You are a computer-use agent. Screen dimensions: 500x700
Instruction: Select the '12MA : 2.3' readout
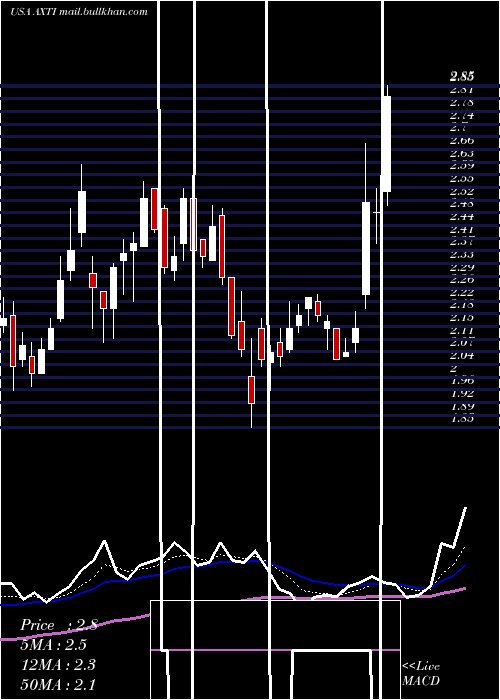click(x=58, y=665)
